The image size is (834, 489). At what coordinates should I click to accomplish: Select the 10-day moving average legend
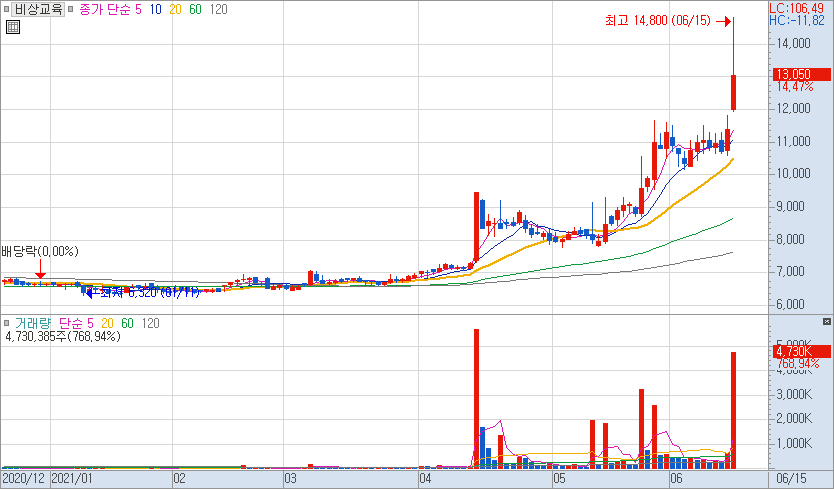click(x=155, y=10)
